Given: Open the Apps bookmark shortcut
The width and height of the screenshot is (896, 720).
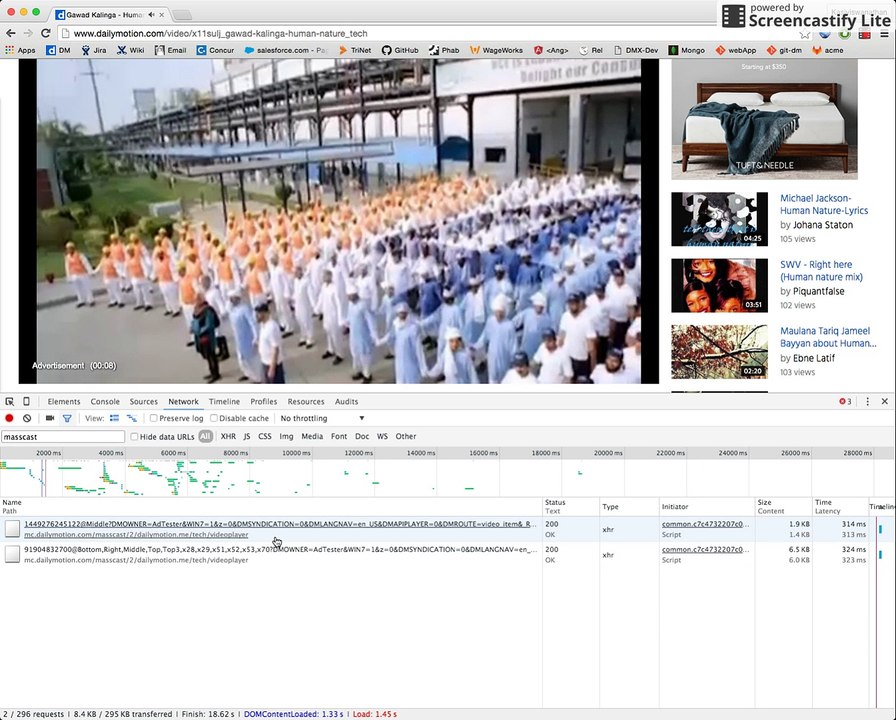Looking at the screenshot, I should pos(21,50).
